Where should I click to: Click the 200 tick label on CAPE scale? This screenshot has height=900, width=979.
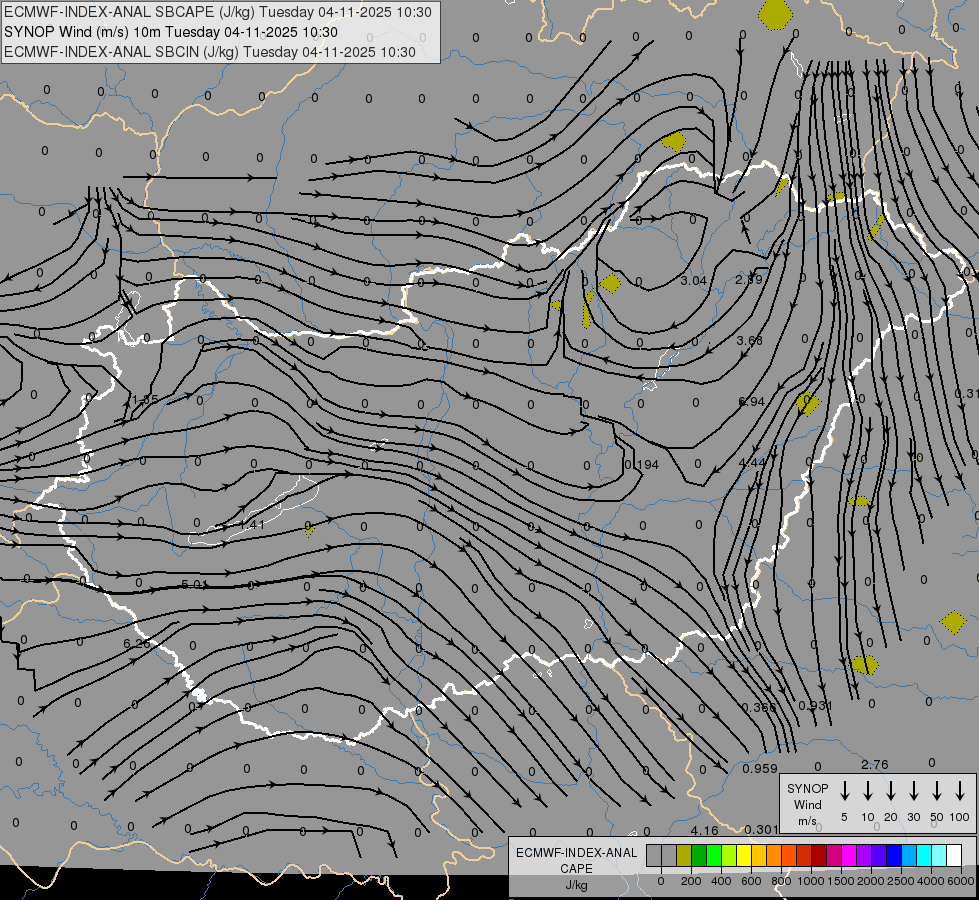691,881
